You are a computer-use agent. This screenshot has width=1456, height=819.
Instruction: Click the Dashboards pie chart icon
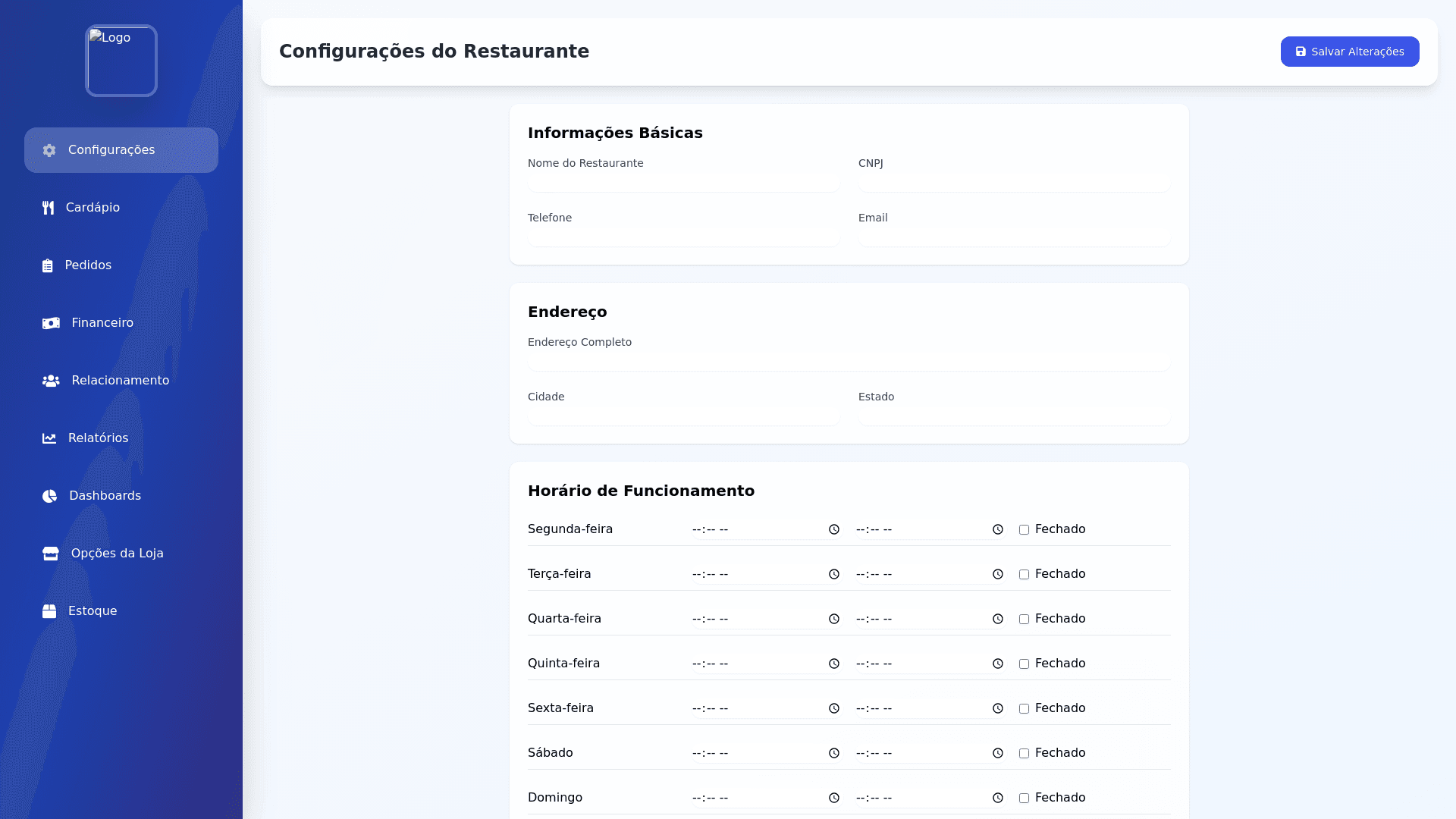[x=49, y=495]
